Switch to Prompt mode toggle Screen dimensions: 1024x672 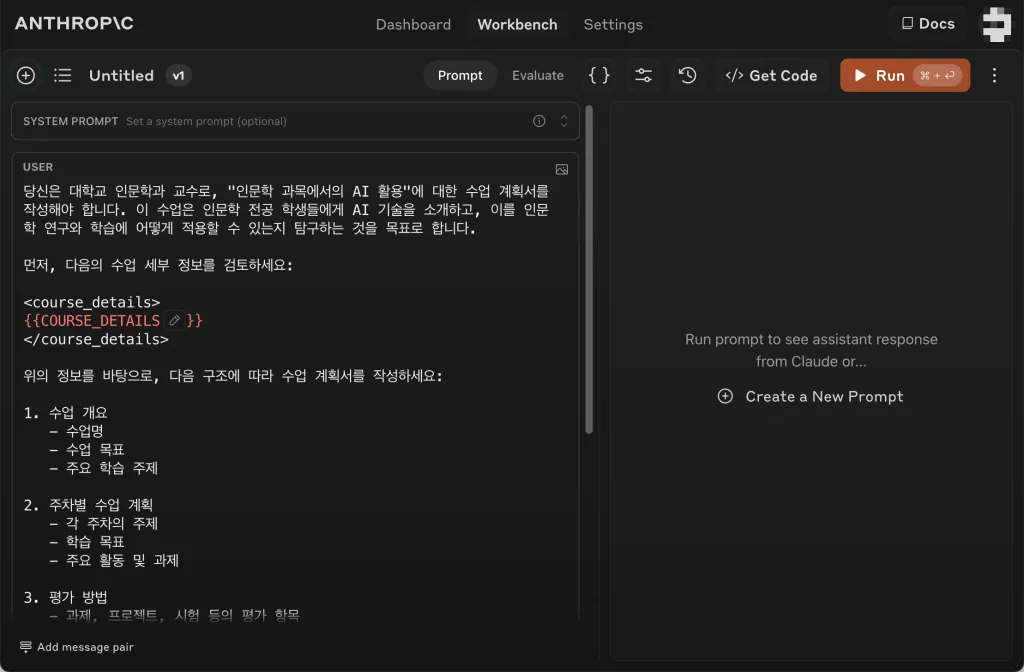pyautogui.click(x=460, y=75)
